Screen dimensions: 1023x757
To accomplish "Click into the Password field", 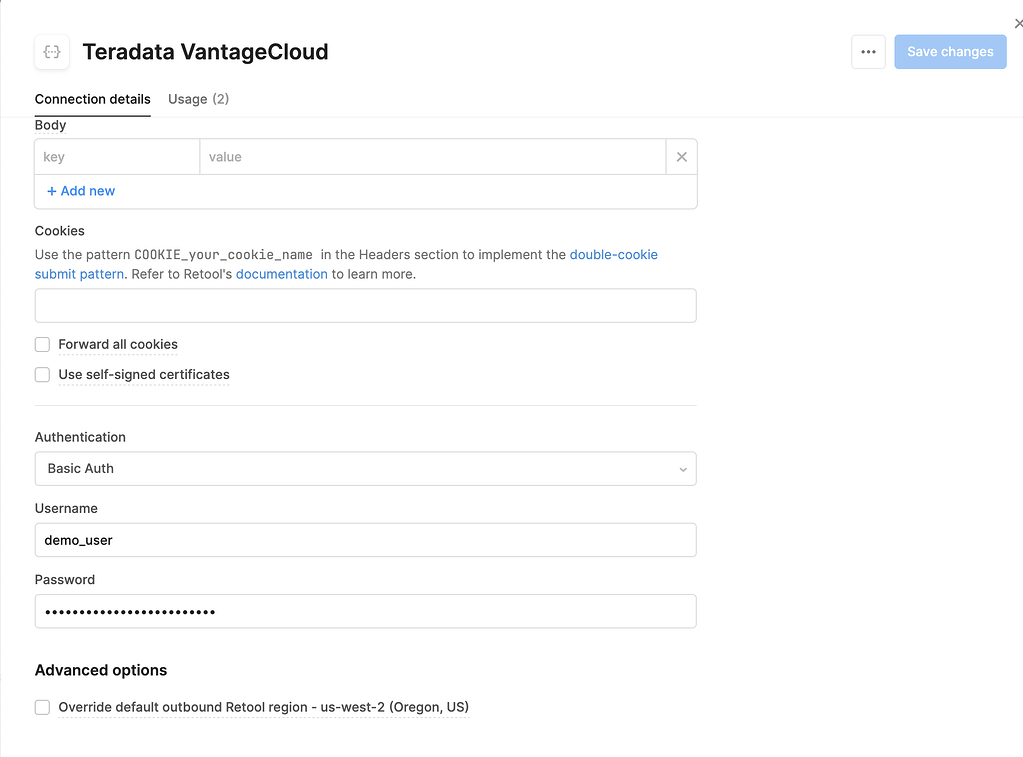I will point(365,612).
